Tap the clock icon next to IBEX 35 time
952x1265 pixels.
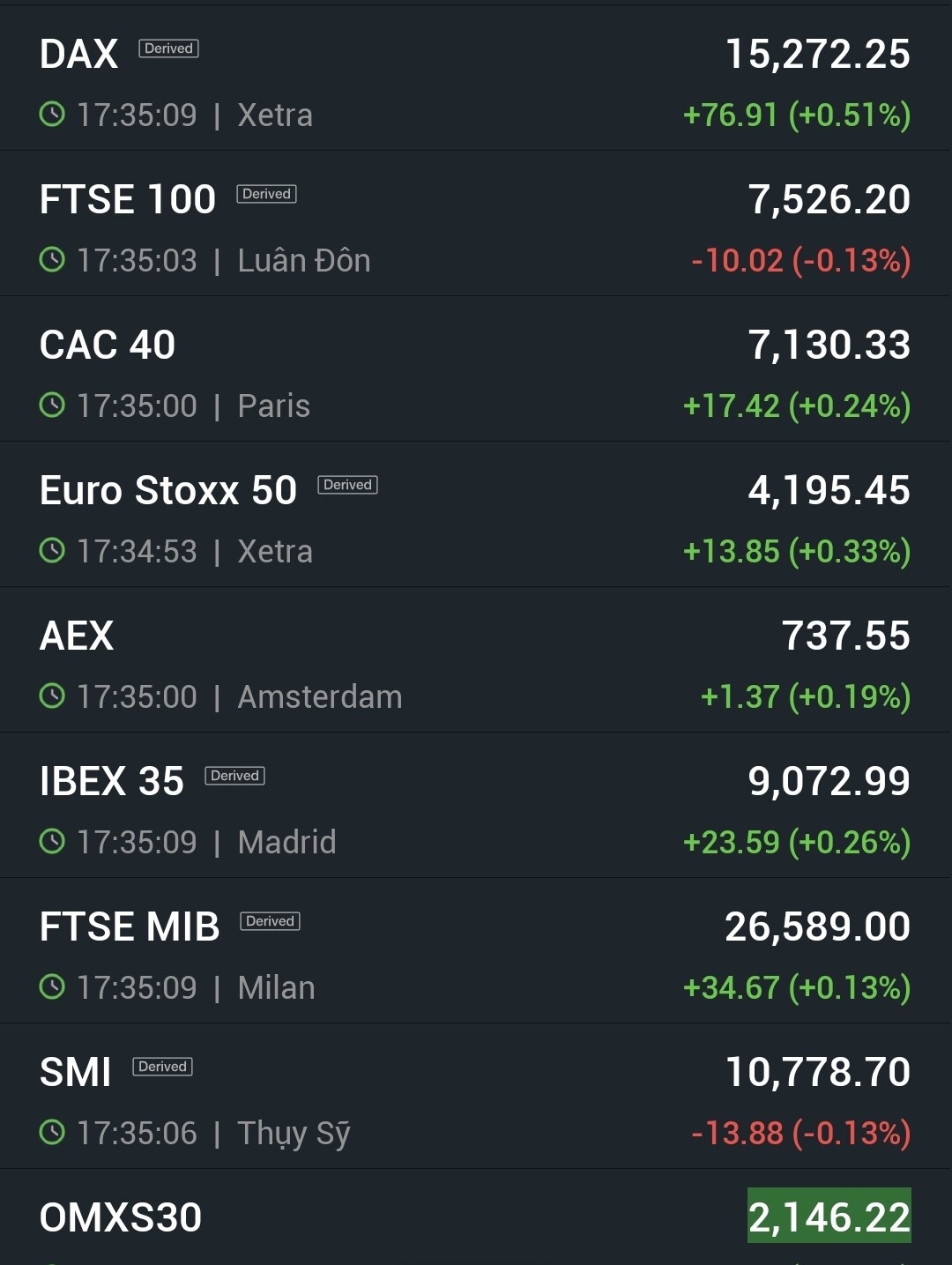tap(52, 842)
